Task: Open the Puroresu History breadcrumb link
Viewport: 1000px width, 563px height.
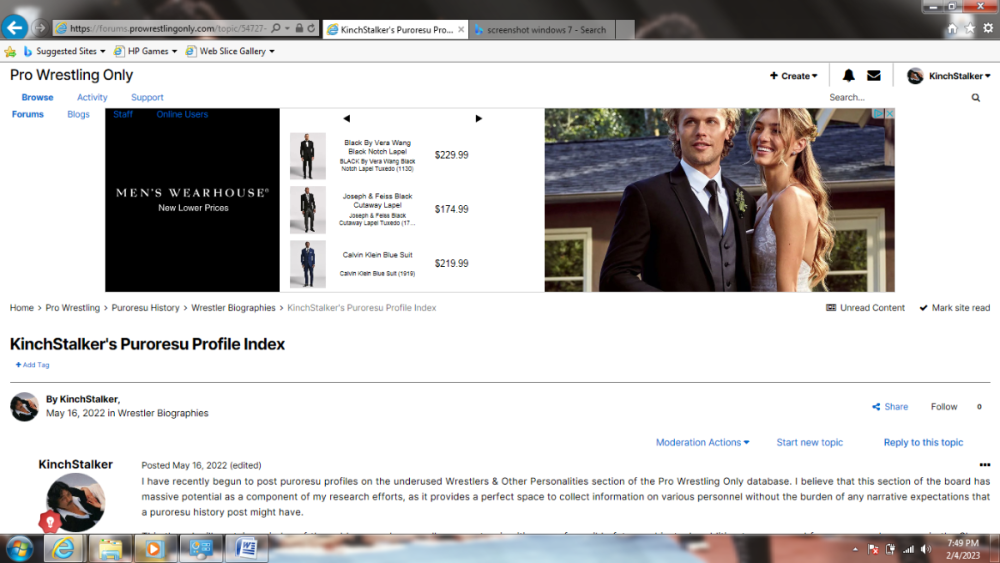Action: [145, 308]
